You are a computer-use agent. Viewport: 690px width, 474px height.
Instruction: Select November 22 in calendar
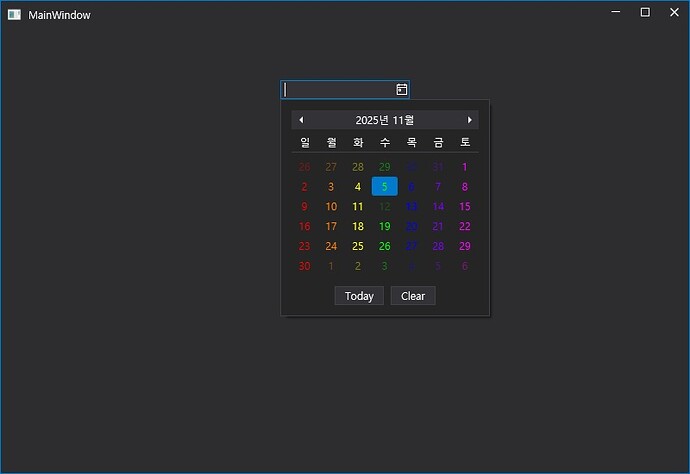pos(465,226)
